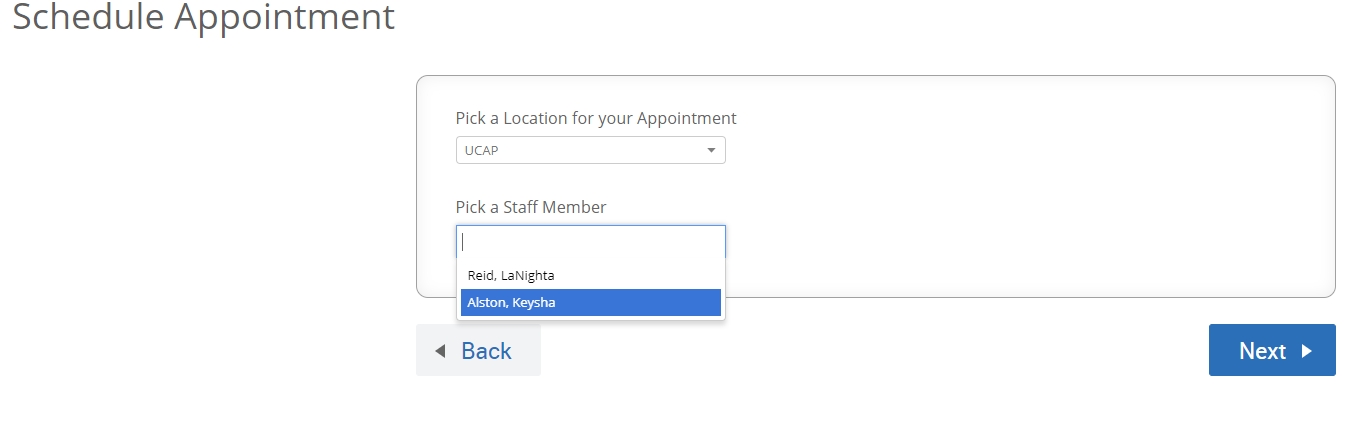Choose Alston, Keysha from staff list
Viewport: 1353px width, 422px height.
point(511,302)
